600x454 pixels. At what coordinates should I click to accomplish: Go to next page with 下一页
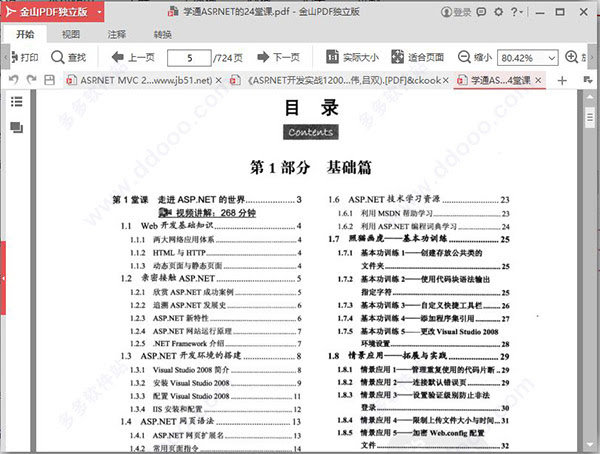pos(278,57)
